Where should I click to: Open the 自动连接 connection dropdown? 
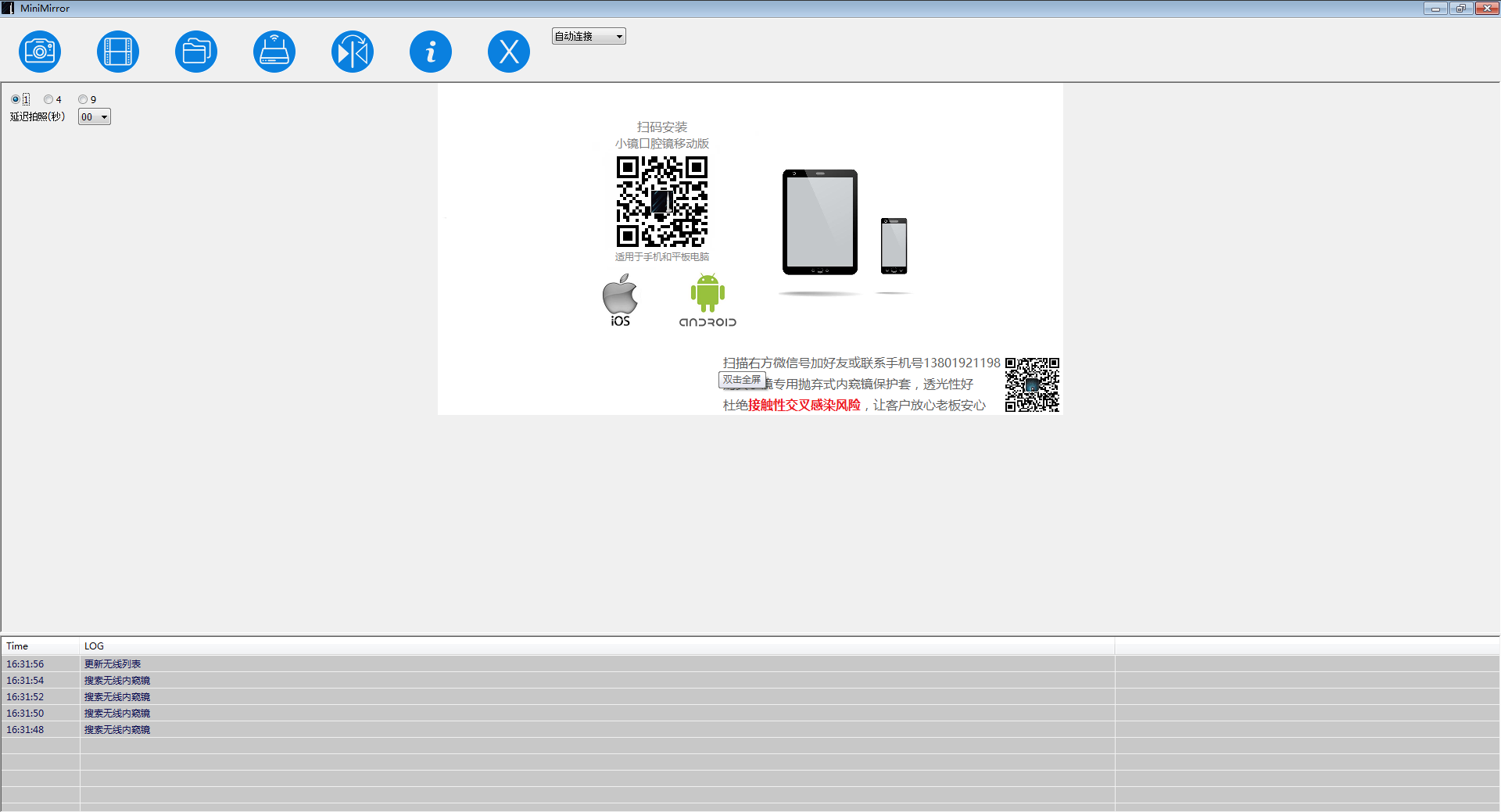point(589,36)
